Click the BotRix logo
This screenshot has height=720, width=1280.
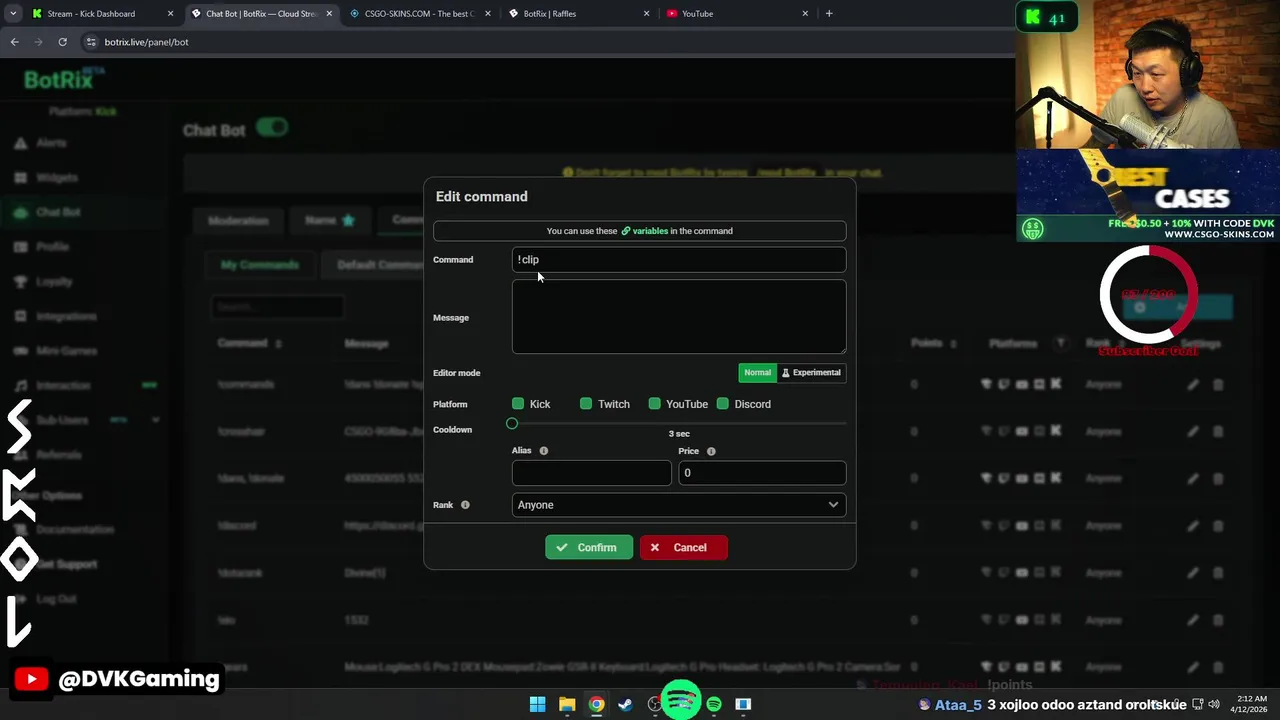[62, 80]
